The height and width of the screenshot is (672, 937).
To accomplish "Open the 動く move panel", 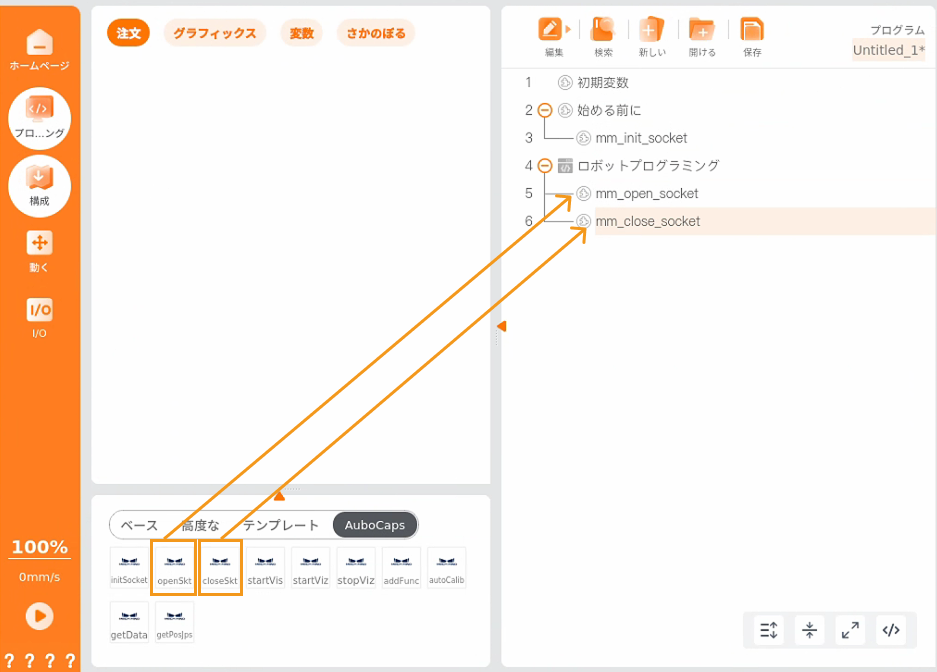I will (39, 251).
